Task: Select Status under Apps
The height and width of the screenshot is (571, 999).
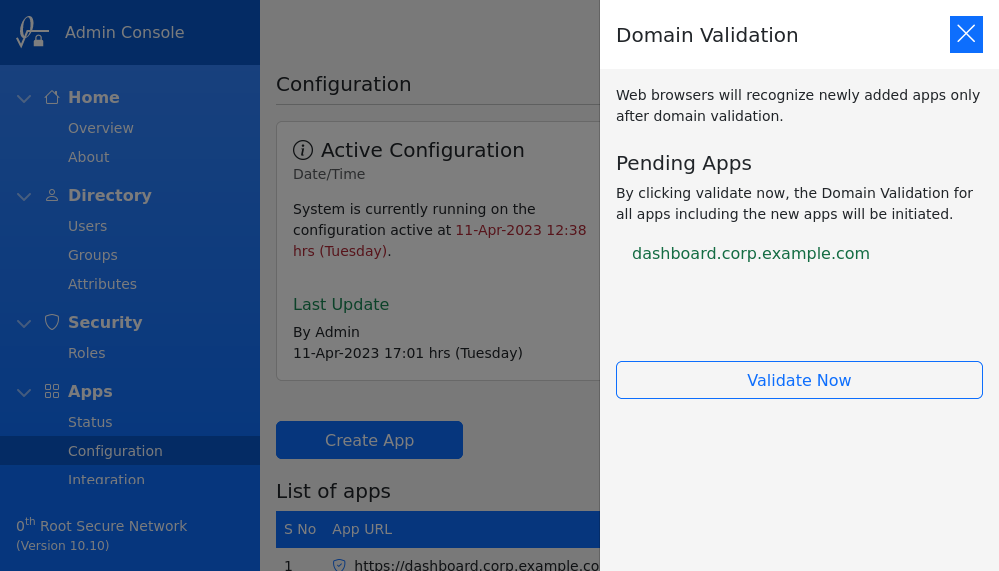Action: [x=90, y=422]
